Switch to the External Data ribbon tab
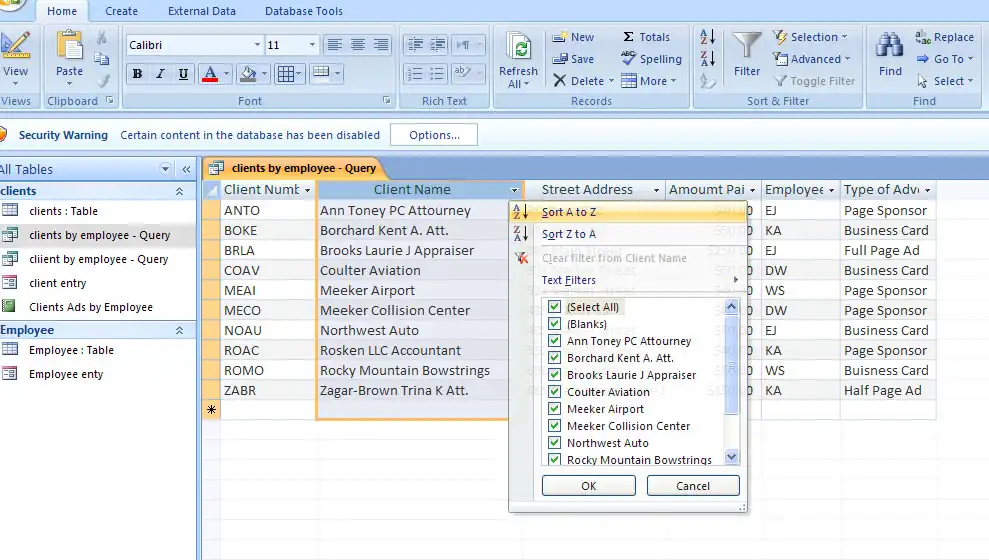Image resolution: width=989 pixels, height=560 pixels. click(x=202, y=11)
